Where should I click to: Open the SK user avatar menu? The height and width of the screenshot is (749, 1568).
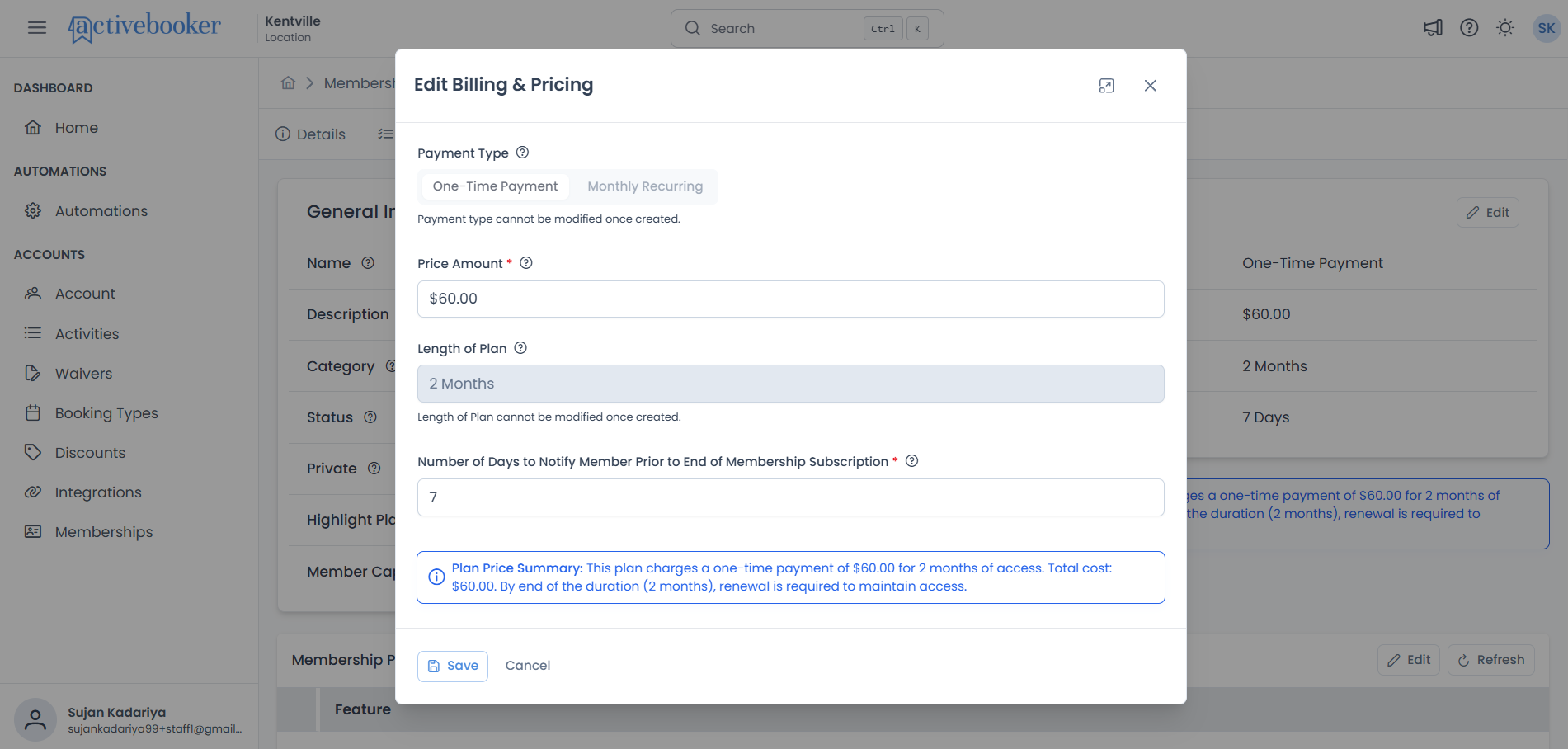pyautogui.click(x=1547, y=28)
